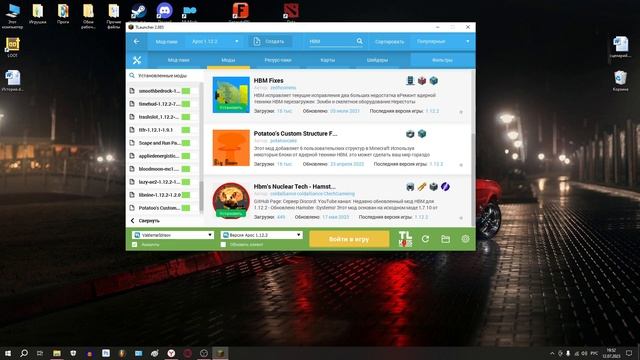
Task: Toggle green switch for appliedenergistics mod
Action: pos(186,156)
